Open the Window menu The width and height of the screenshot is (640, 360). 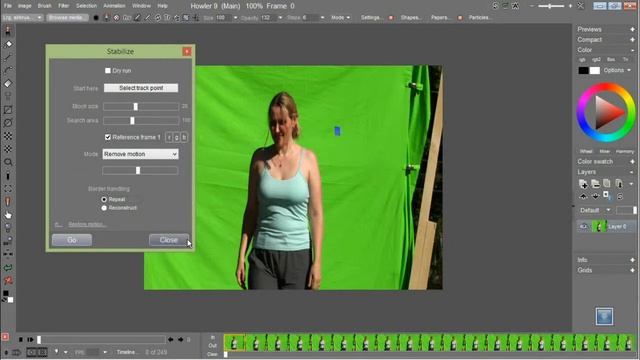(x=141, y=6)
